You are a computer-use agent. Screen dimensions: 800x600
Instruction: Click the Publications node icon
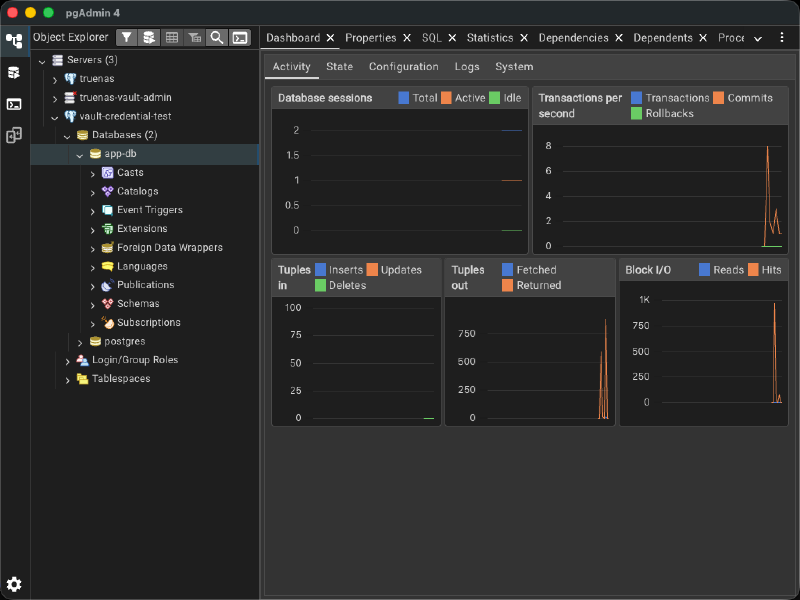tap(108, 285)
